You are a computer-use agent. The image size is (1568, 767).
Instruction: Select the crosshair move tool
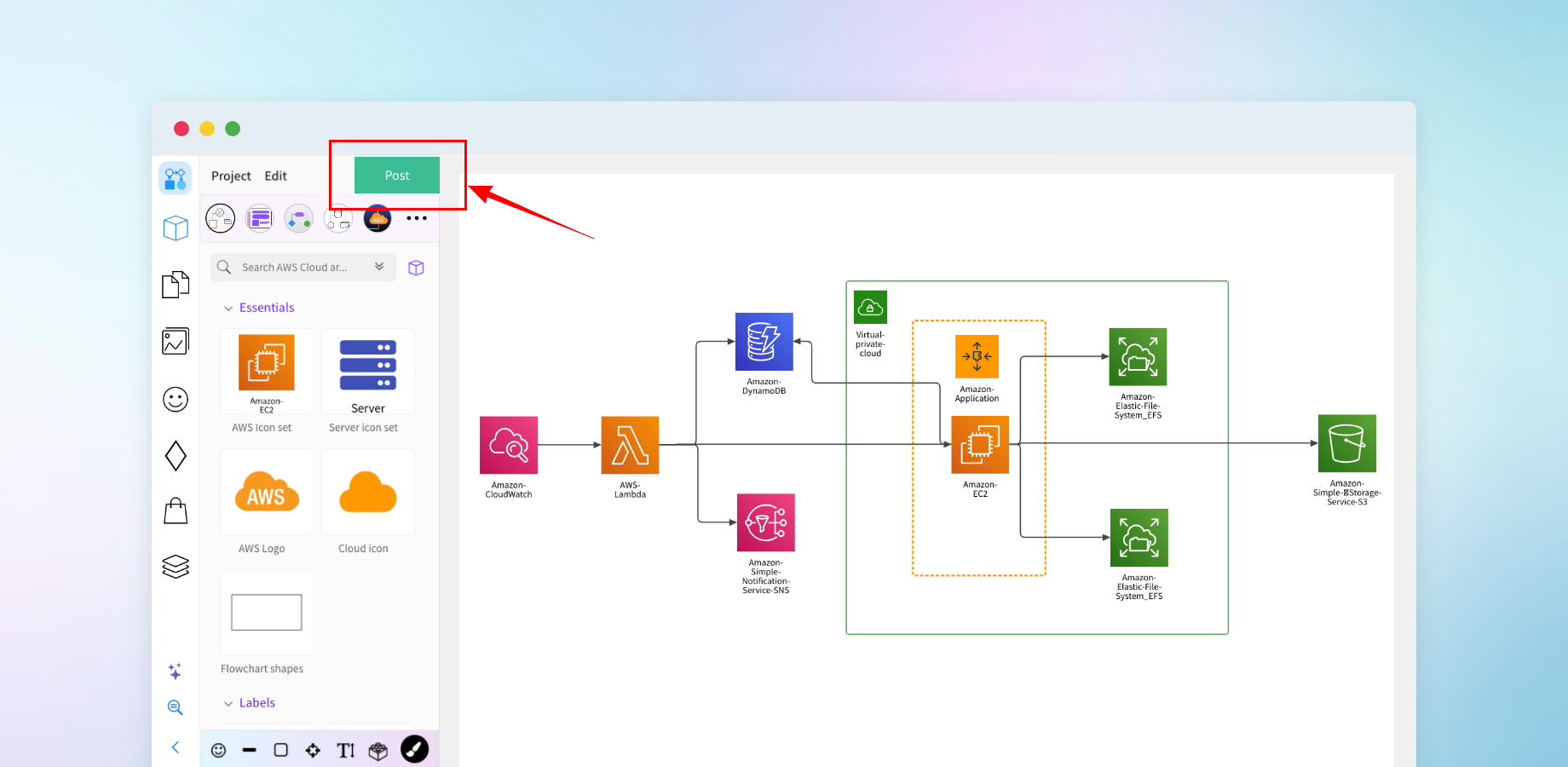(x=313, y=750)
